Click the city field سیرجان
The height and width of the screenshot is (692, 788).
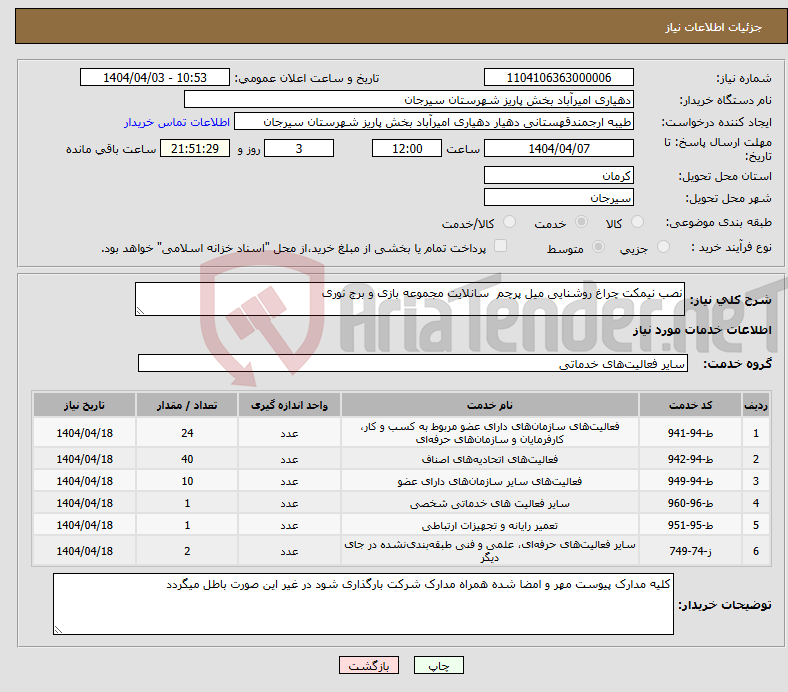click(x=559, y=197)
